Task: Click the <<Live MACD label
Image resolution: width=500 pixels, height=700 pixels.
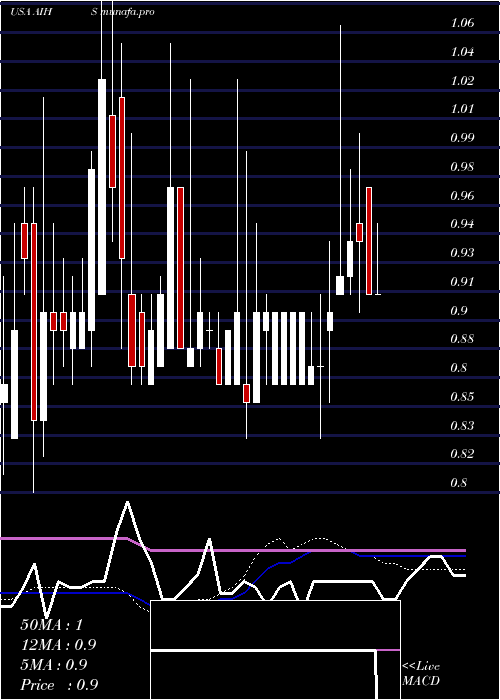Action: pyautogui.click(x=421, y=673)
